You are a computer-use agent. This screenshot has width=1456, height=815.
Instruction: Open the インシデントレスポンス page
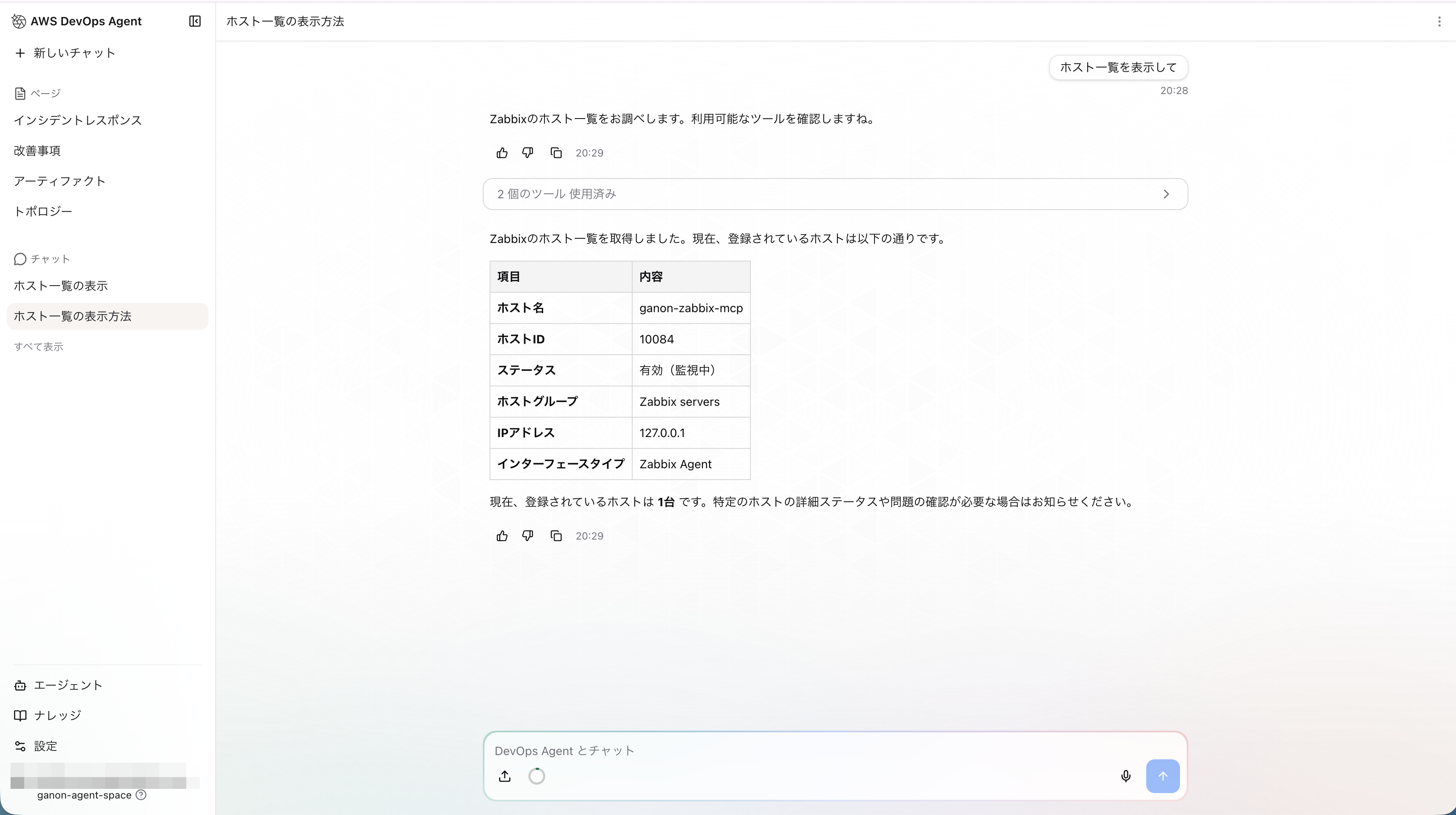77,120
